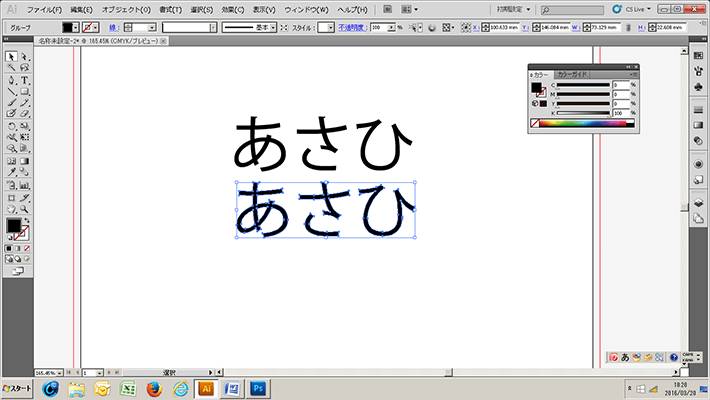Switch to the カラーガイド tab
Image resolution: width=710 pixels, height=400 pixels.
(x=572, y=75)
